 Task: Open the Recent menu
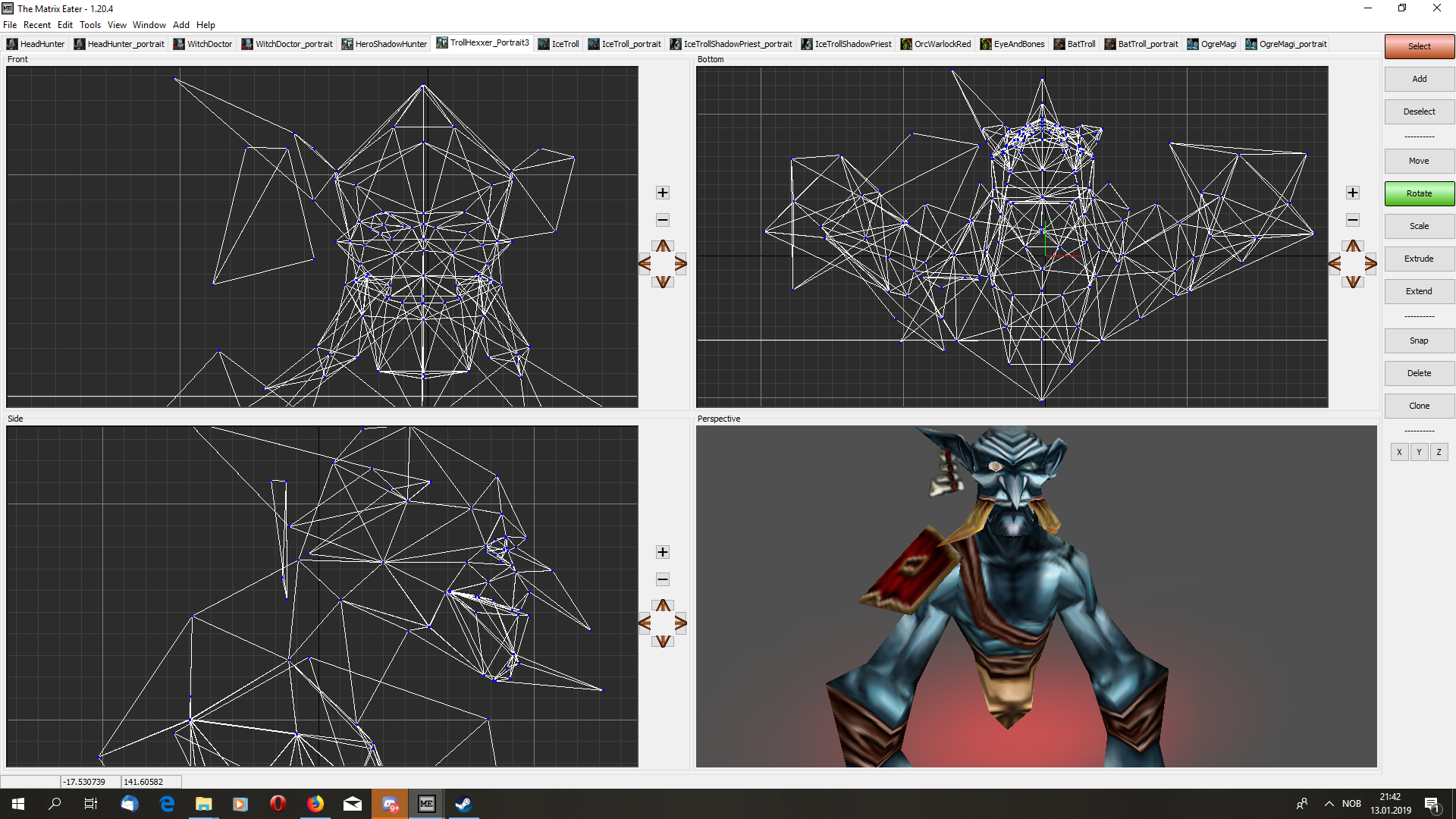pos(37,25)
